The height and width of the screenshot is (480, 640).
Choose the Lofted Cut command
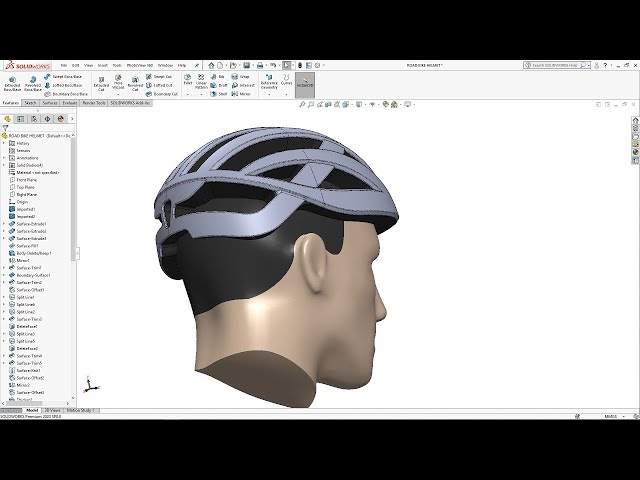160,85
